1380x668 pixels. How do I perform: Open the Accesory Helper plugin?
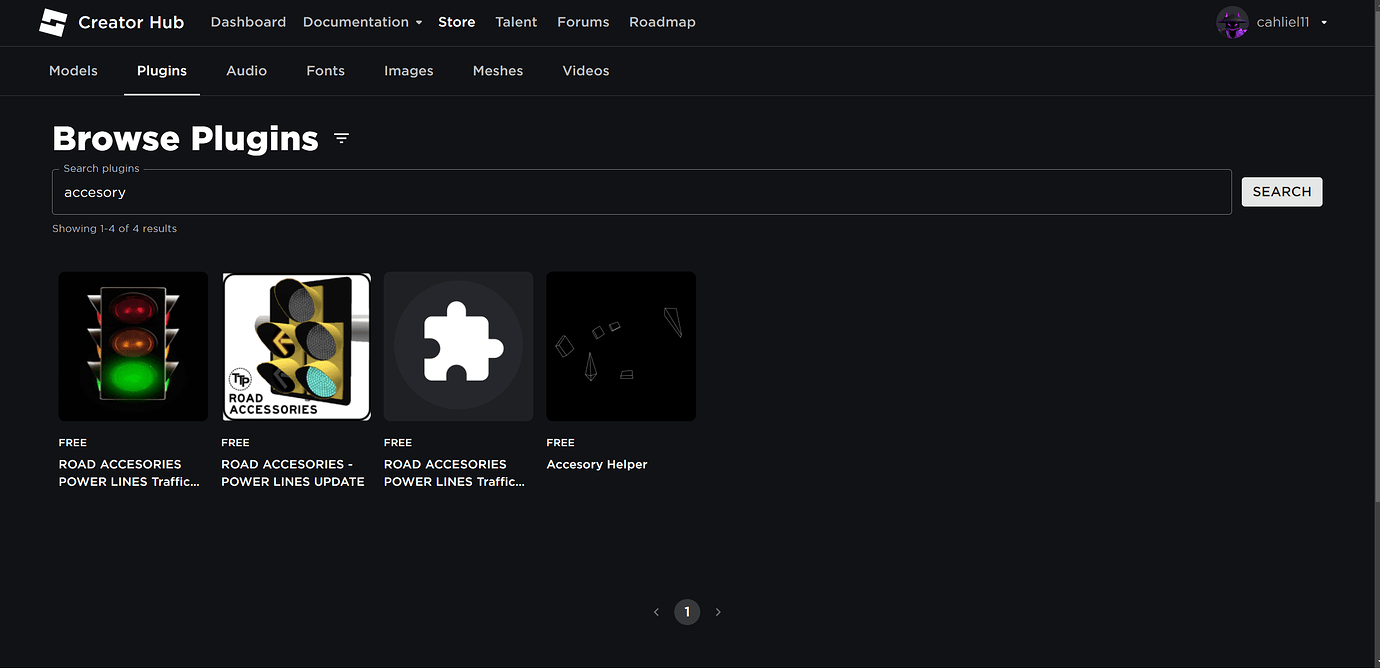point(596,464)
